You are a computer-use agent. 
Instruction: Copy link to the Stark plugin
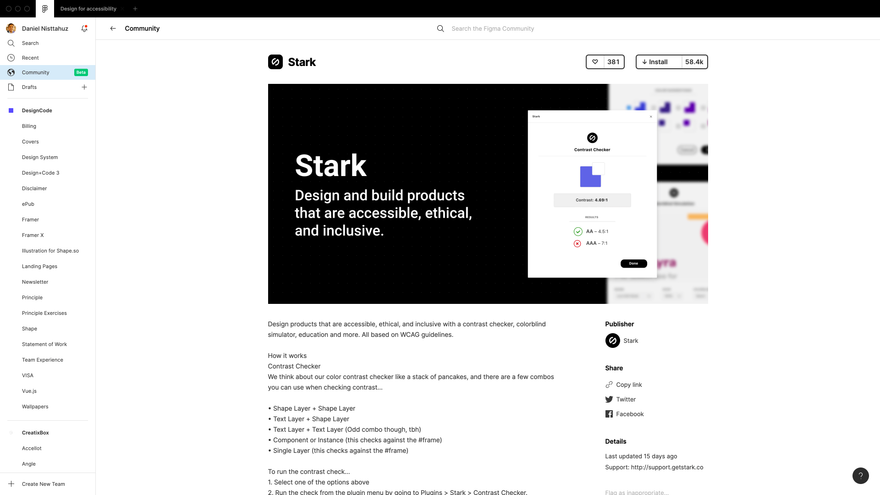624,385
